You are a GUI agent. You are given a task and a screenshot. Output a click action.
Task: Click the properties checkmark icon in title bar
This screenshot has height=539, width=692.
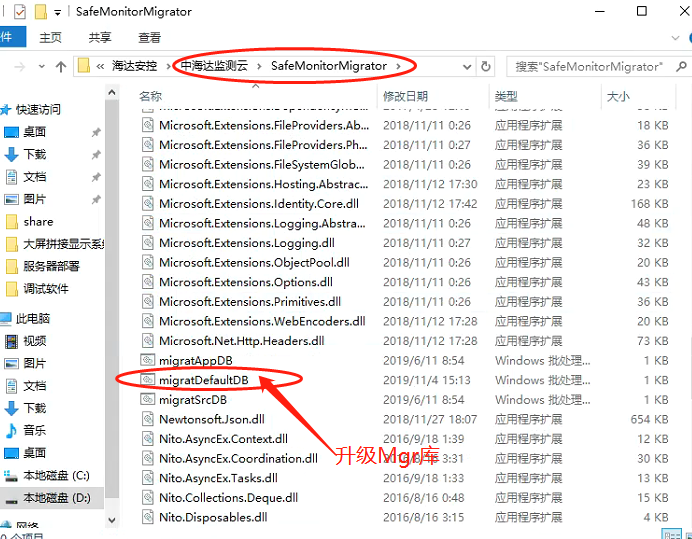click(19, 12)
